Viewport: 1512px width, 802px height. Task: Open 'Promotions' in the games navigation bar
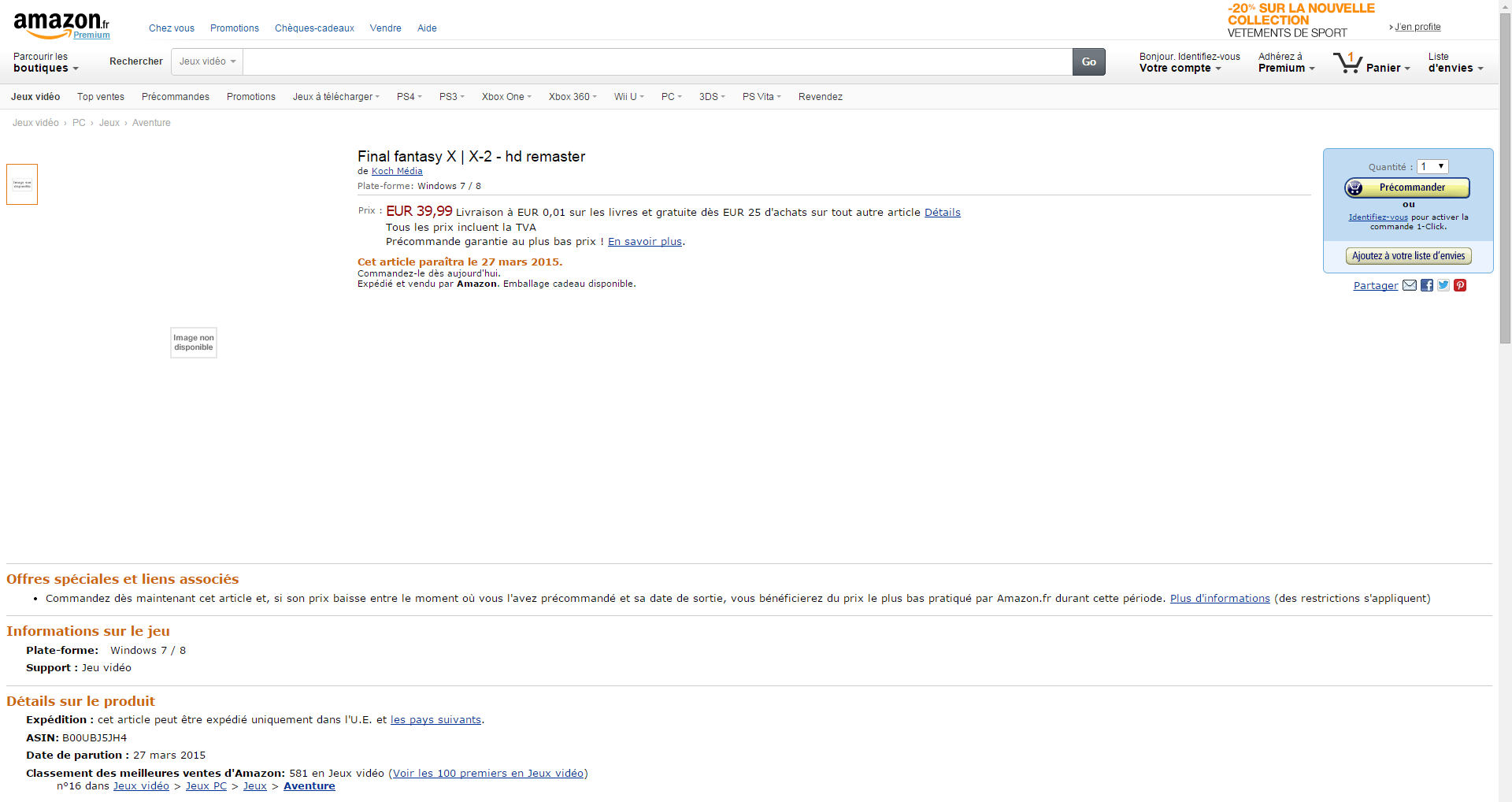(251, 97)
